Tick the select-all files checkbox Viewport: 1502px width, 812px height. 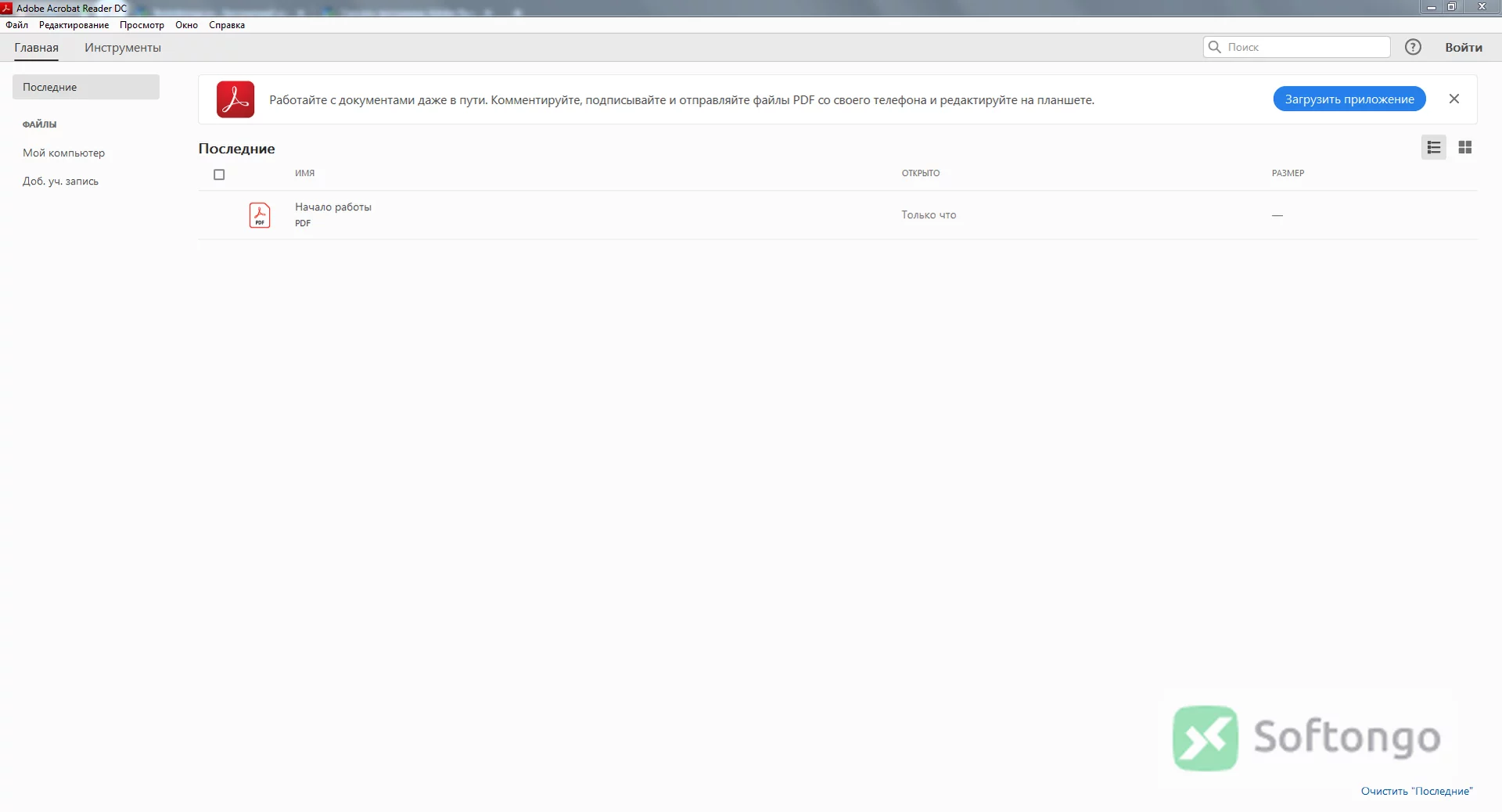tap(219, 174)
